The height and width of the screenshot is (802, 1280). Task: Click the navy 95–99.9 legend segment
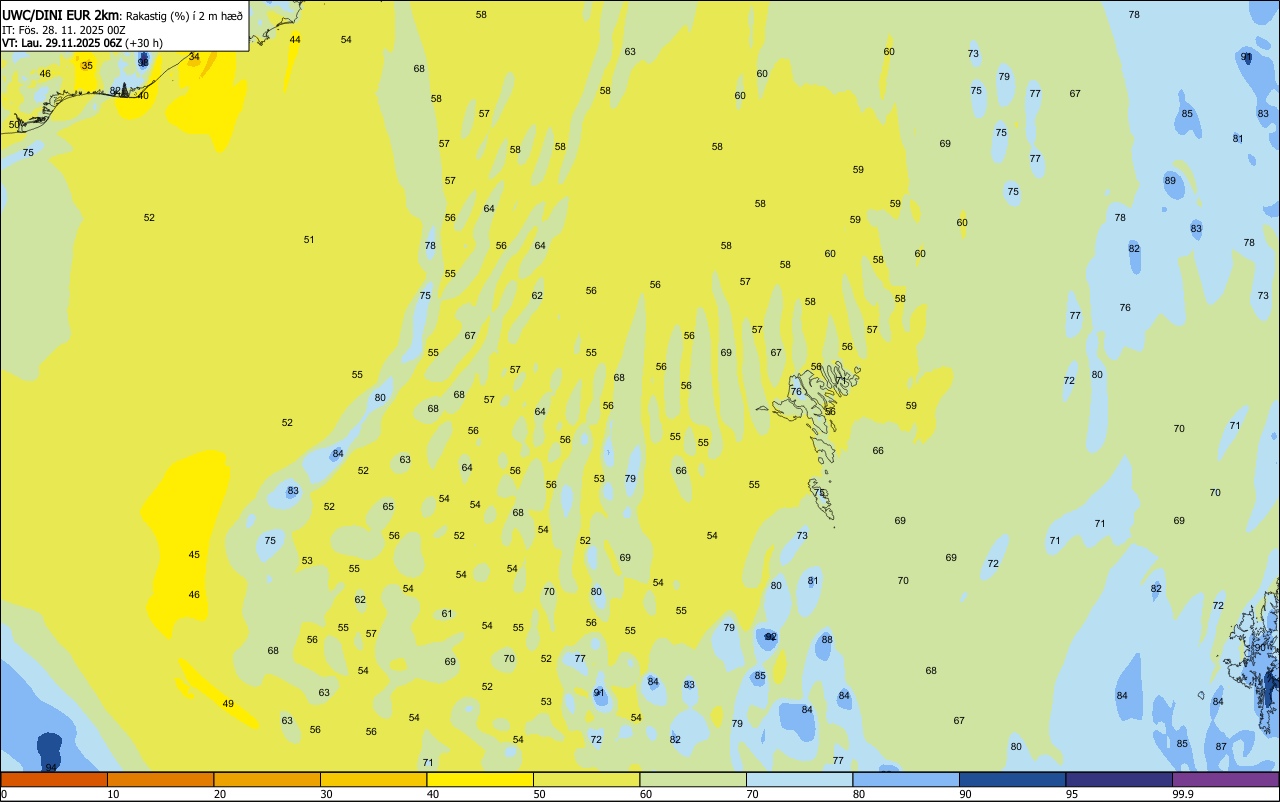tap(1119, 779)
